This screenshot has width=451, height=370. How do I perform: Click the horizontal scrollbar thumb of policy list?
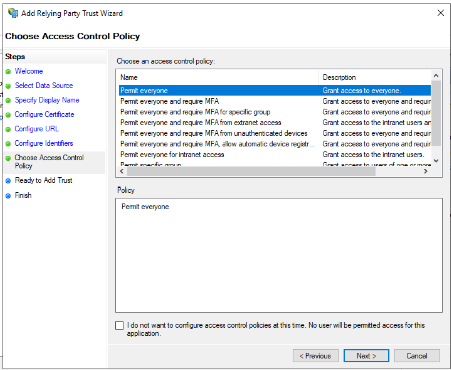[251, 171]
